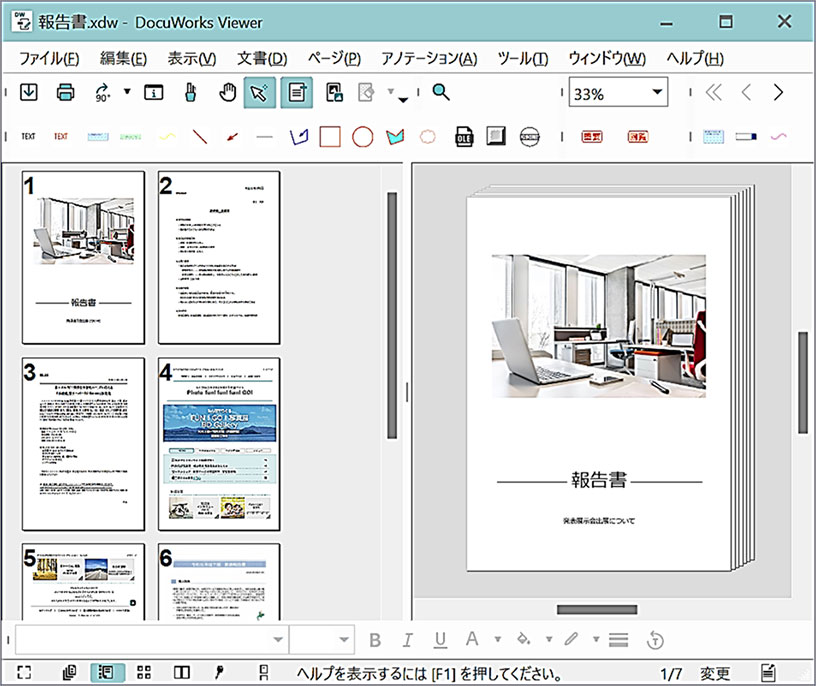Select page 4 thumbnail

tap(219, 444)
